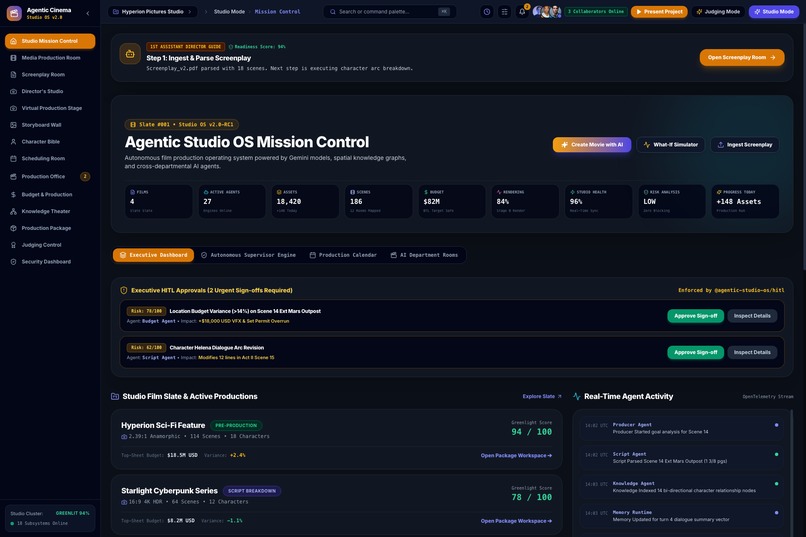Open the settings sliders icon in top bar

tap(504, 11)
